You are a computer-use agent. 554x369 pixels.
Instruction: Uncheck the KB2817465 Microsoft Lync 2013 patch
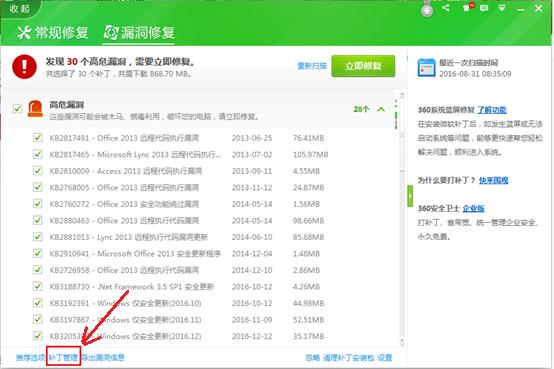pyautogui.click(x=37, y=154)
